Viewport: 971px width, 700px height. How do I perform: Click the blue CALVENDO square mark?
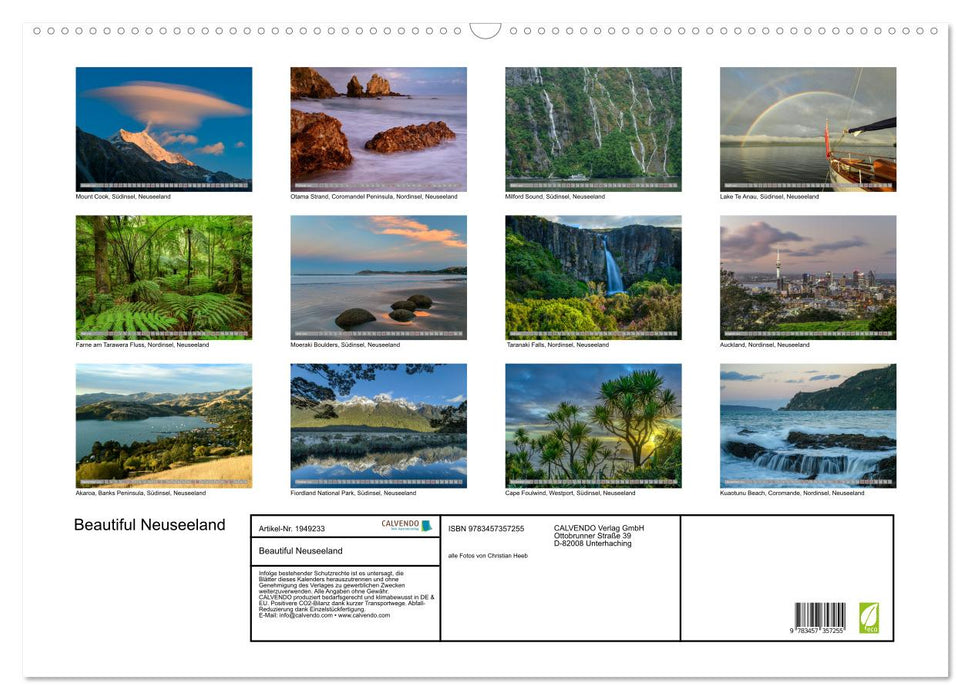pyautogui.click(x=425, y=525)
